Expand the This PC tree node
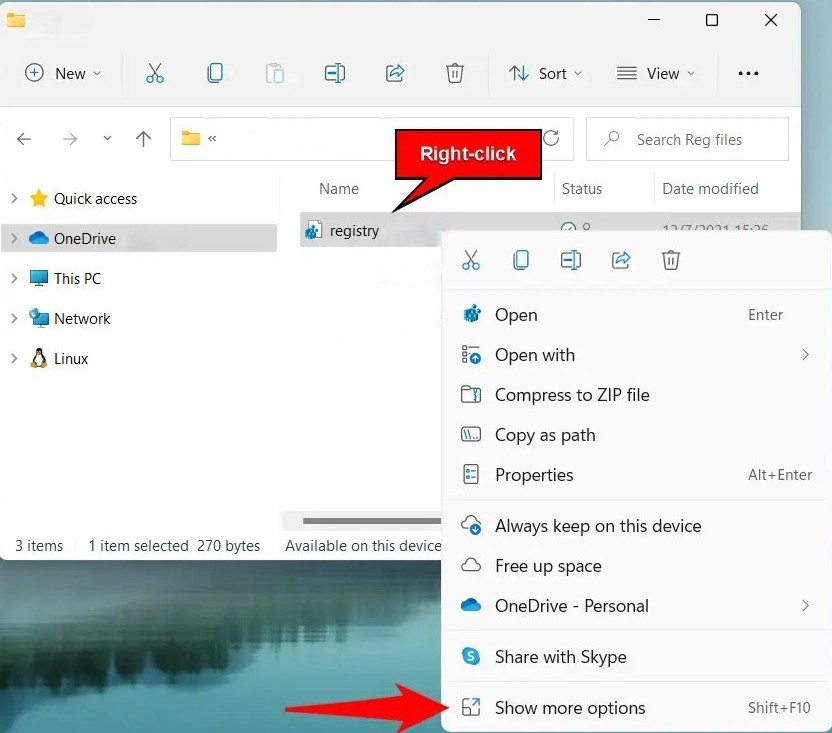 pyautogui.click(x=14, y=278)
